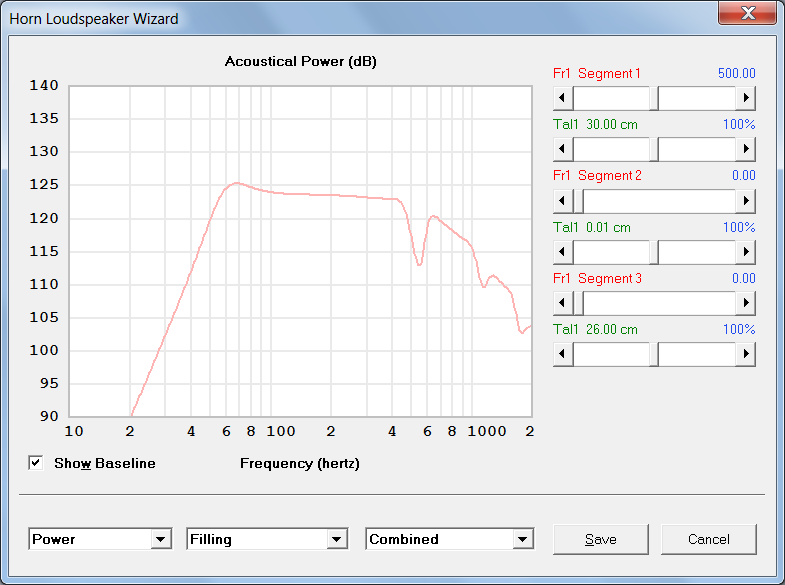Click the Save button
The height and width of the screenshot is (585, 785).
(x=600, y=539)
